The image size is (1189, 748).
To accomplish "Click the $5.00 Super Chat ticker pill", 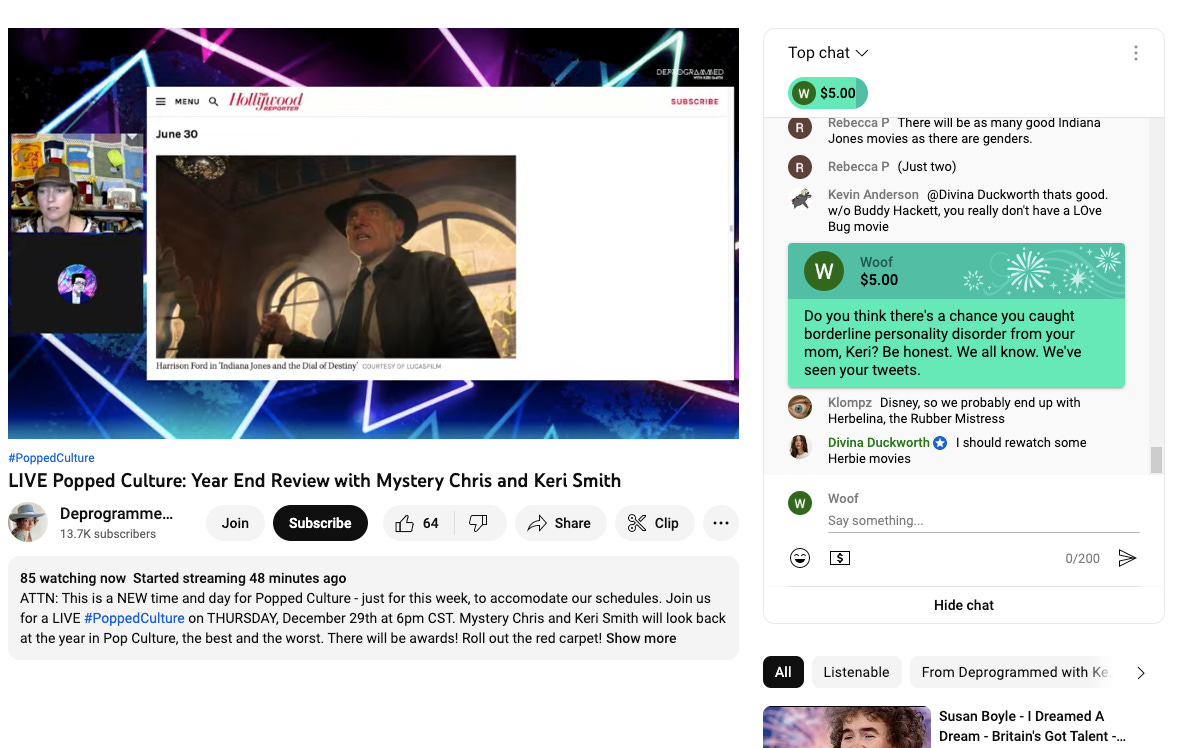I will [827, 93].
